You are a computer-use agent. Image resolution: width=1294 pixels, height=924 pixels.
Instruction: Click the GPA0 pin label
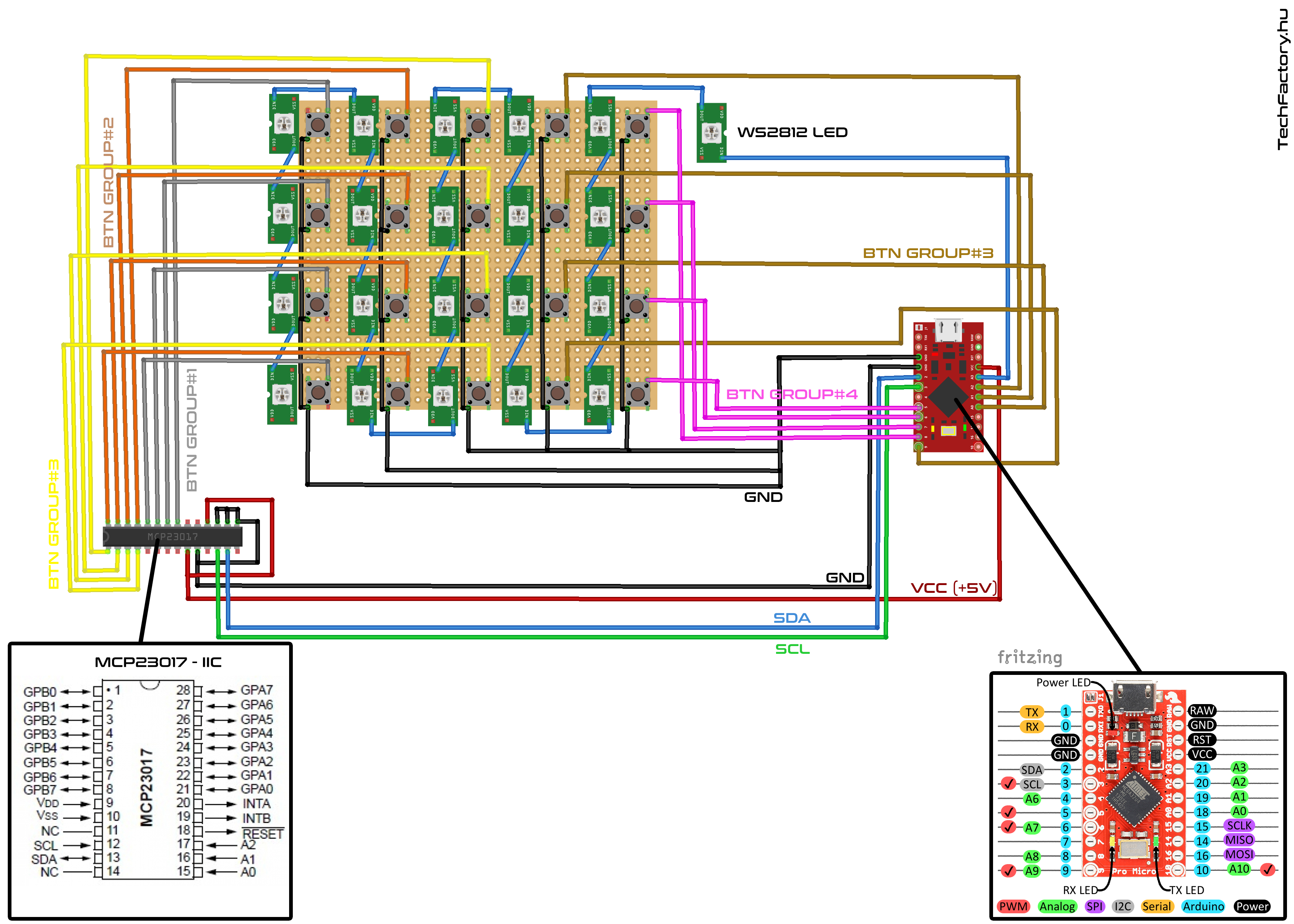click(257, 789)
